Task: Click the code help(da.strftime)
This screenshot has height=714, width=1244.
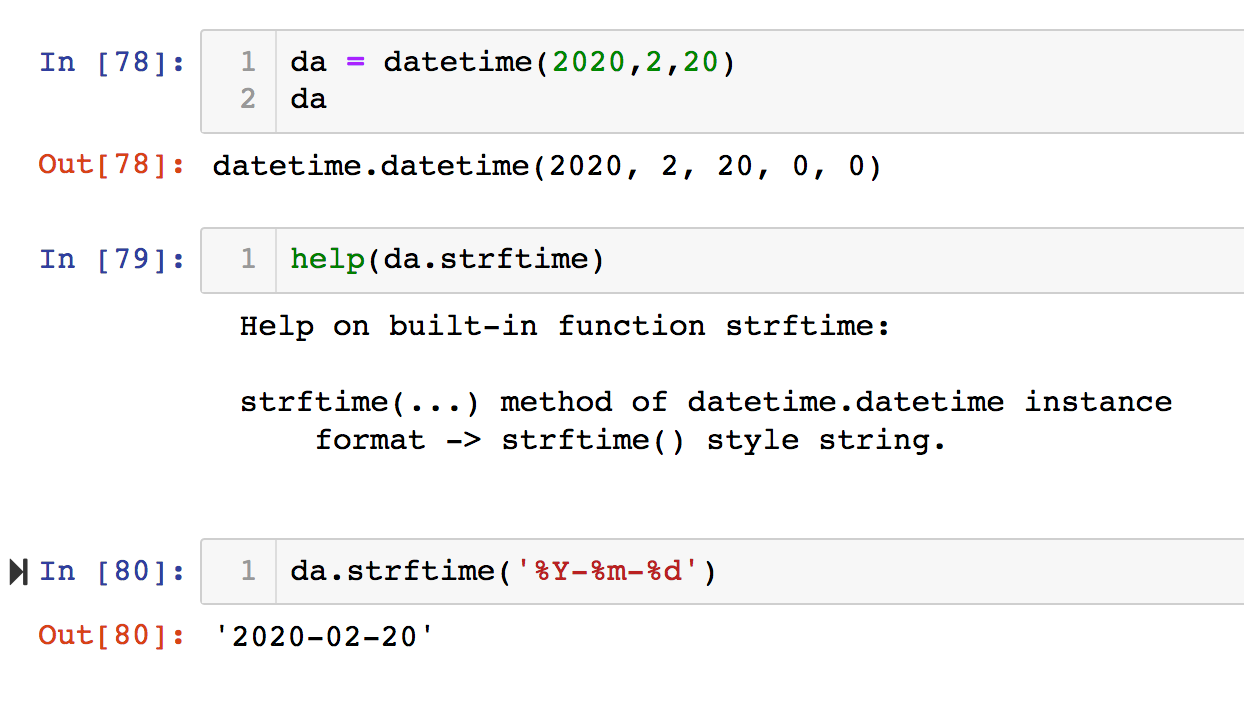Action: [447, 260]
